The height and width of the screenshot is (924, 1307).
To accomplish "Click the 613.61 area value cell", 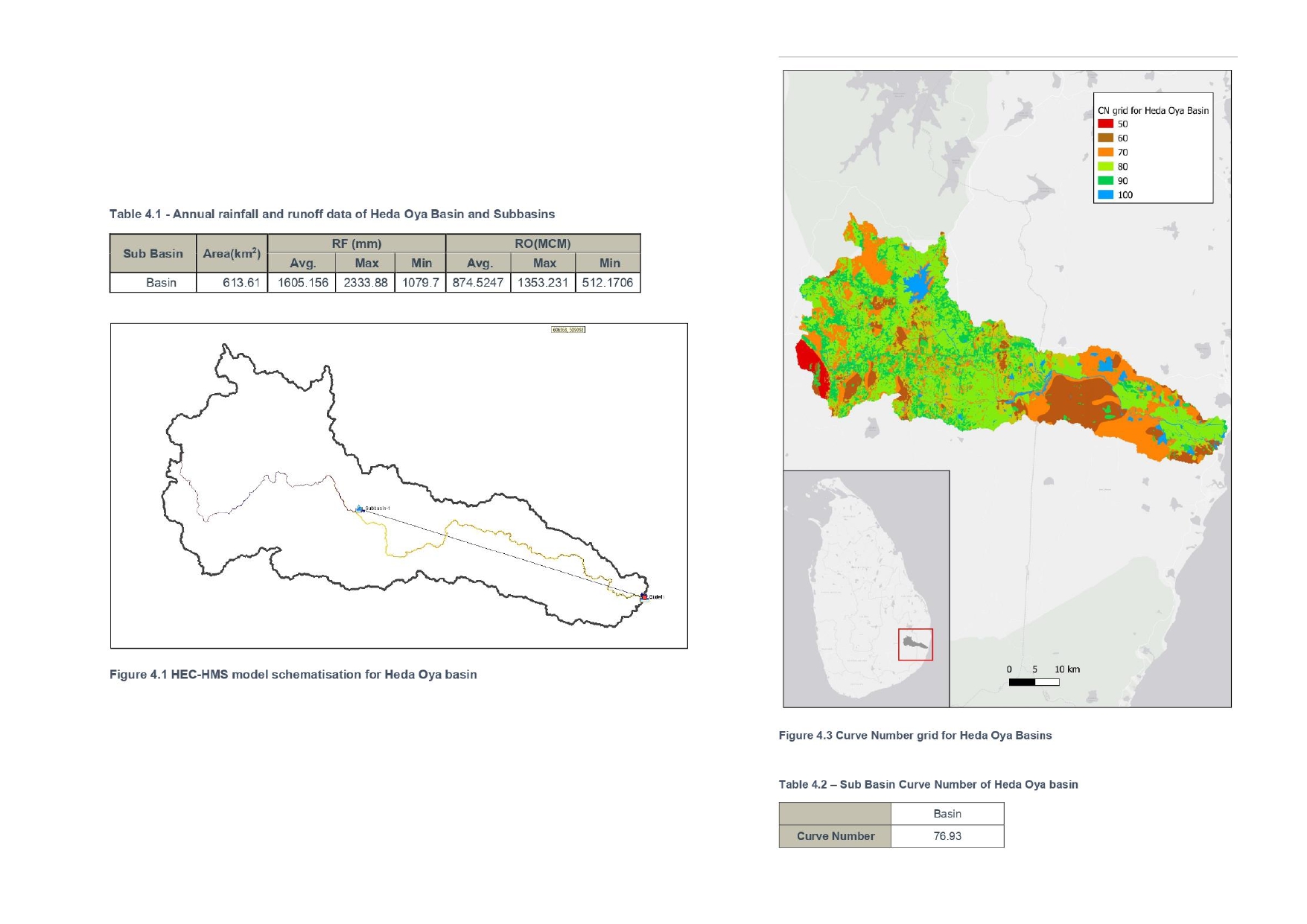I will (x=241, y=282).
